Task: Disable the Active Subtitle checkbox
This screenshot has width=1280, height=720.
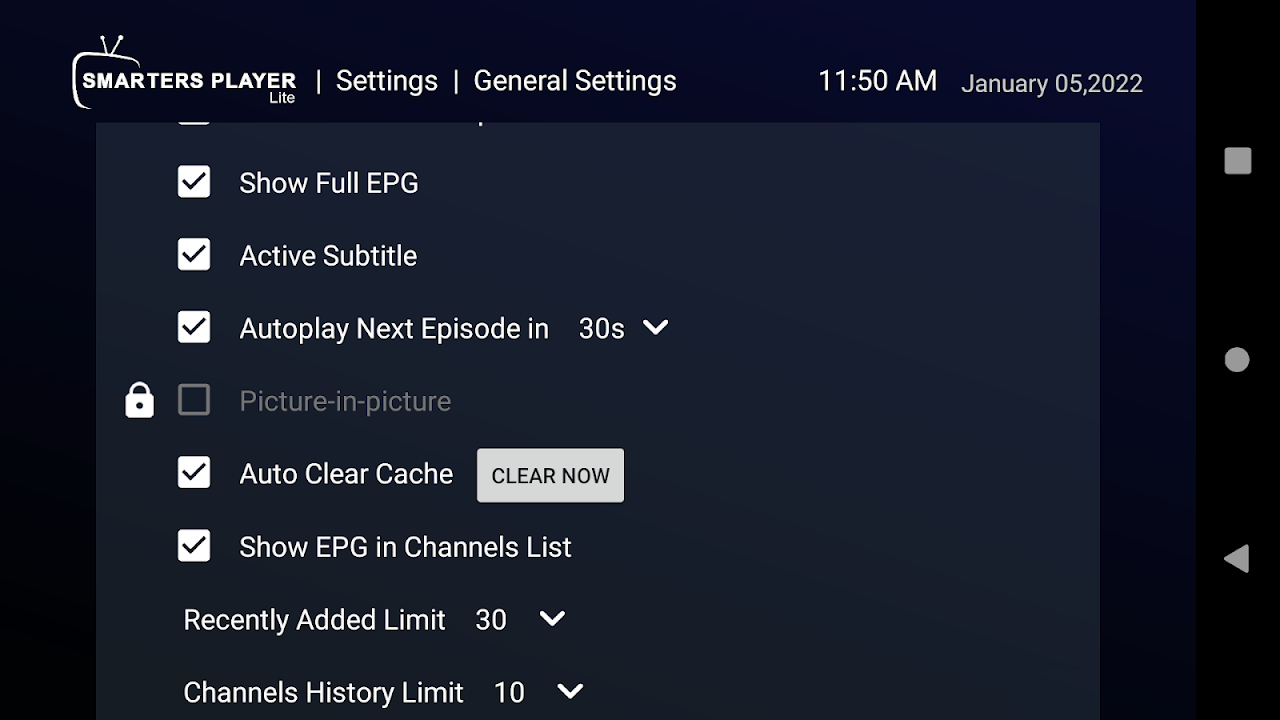Action: (194, 255)
